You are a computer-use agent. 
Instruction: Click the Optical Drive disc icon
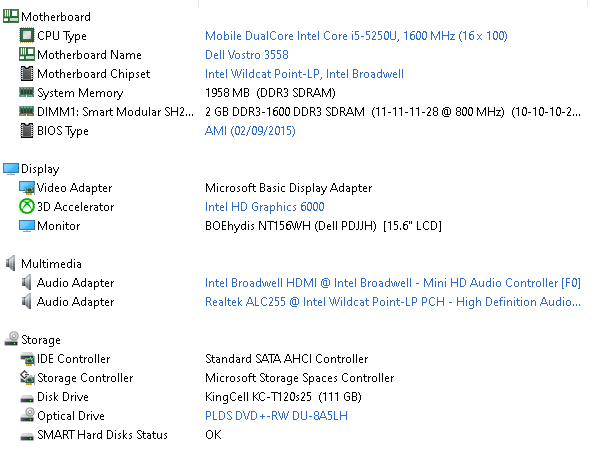(x=27, y=415)
